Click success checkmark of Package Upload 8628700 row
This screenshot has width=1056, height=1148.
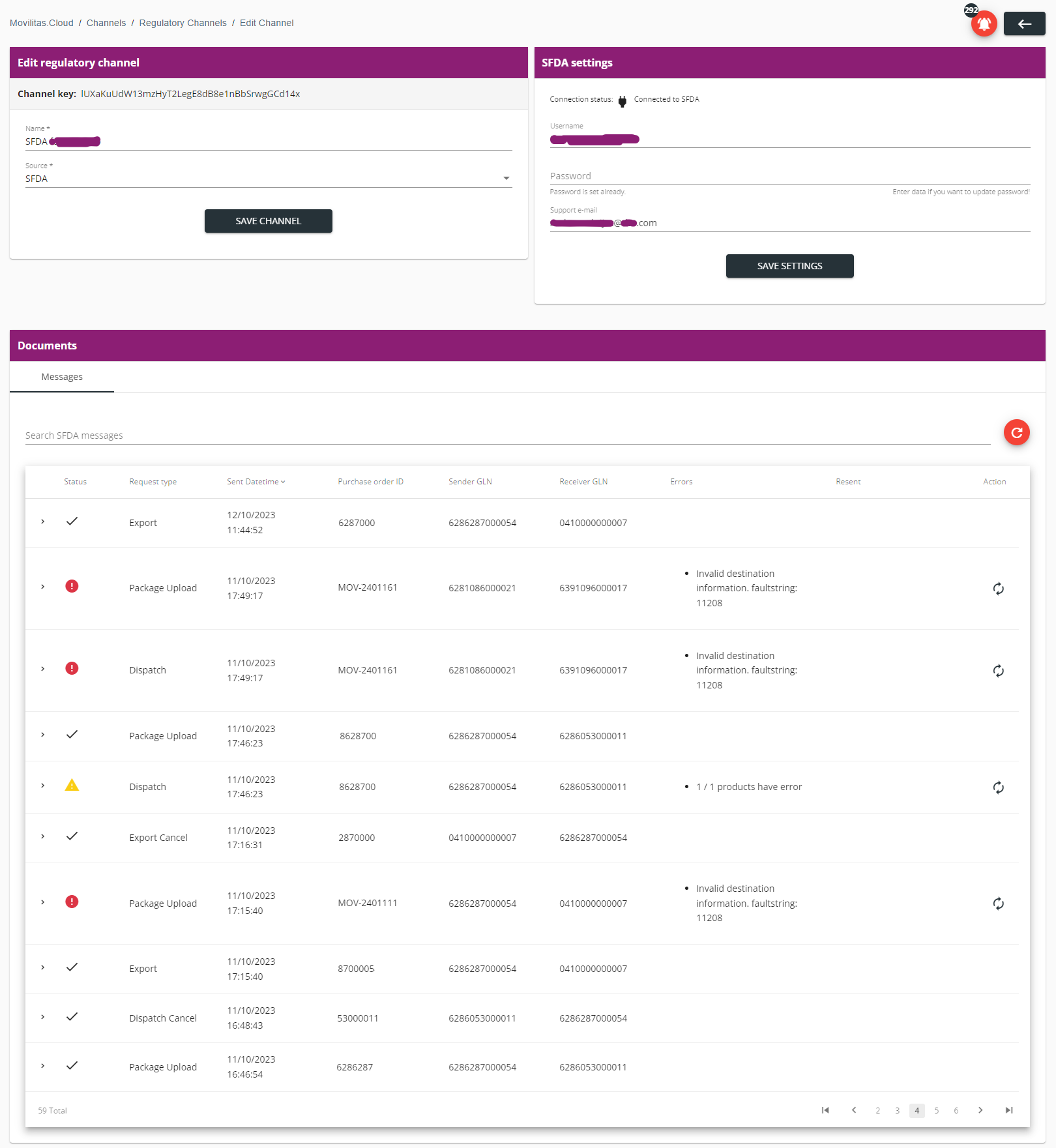click(72, 734)
